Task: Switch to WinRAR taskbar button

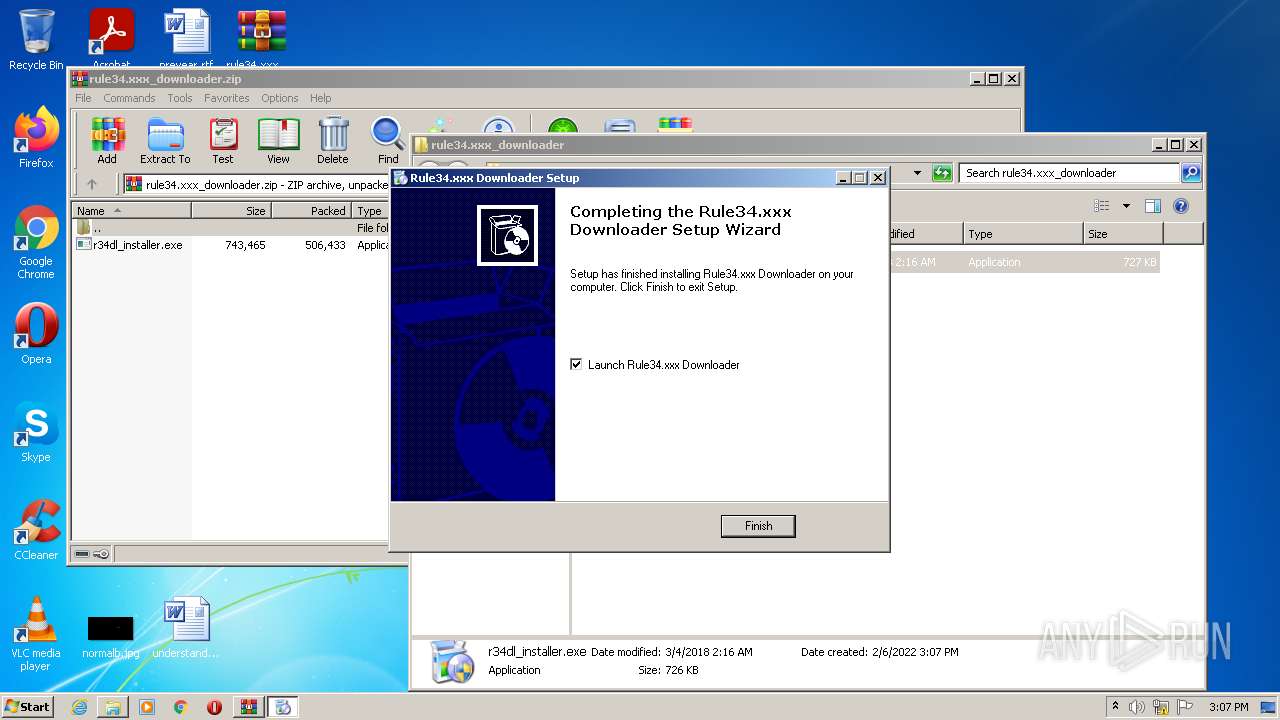Action: point(248,707)
